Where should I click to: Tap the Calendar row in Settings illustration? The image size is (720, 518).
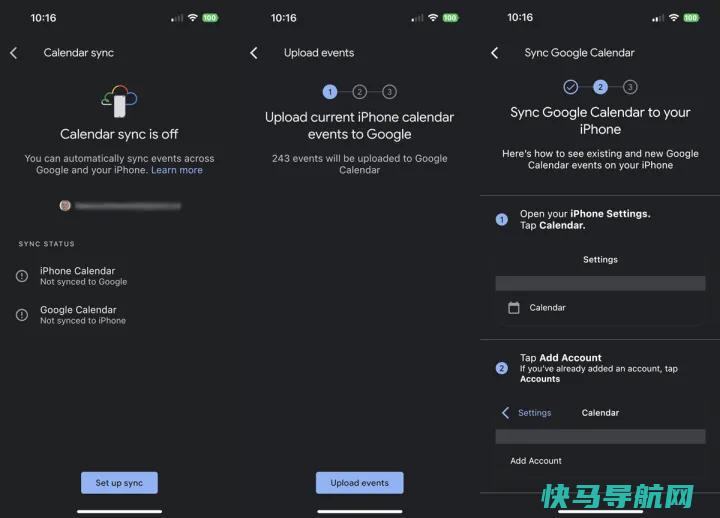[600, 308]
